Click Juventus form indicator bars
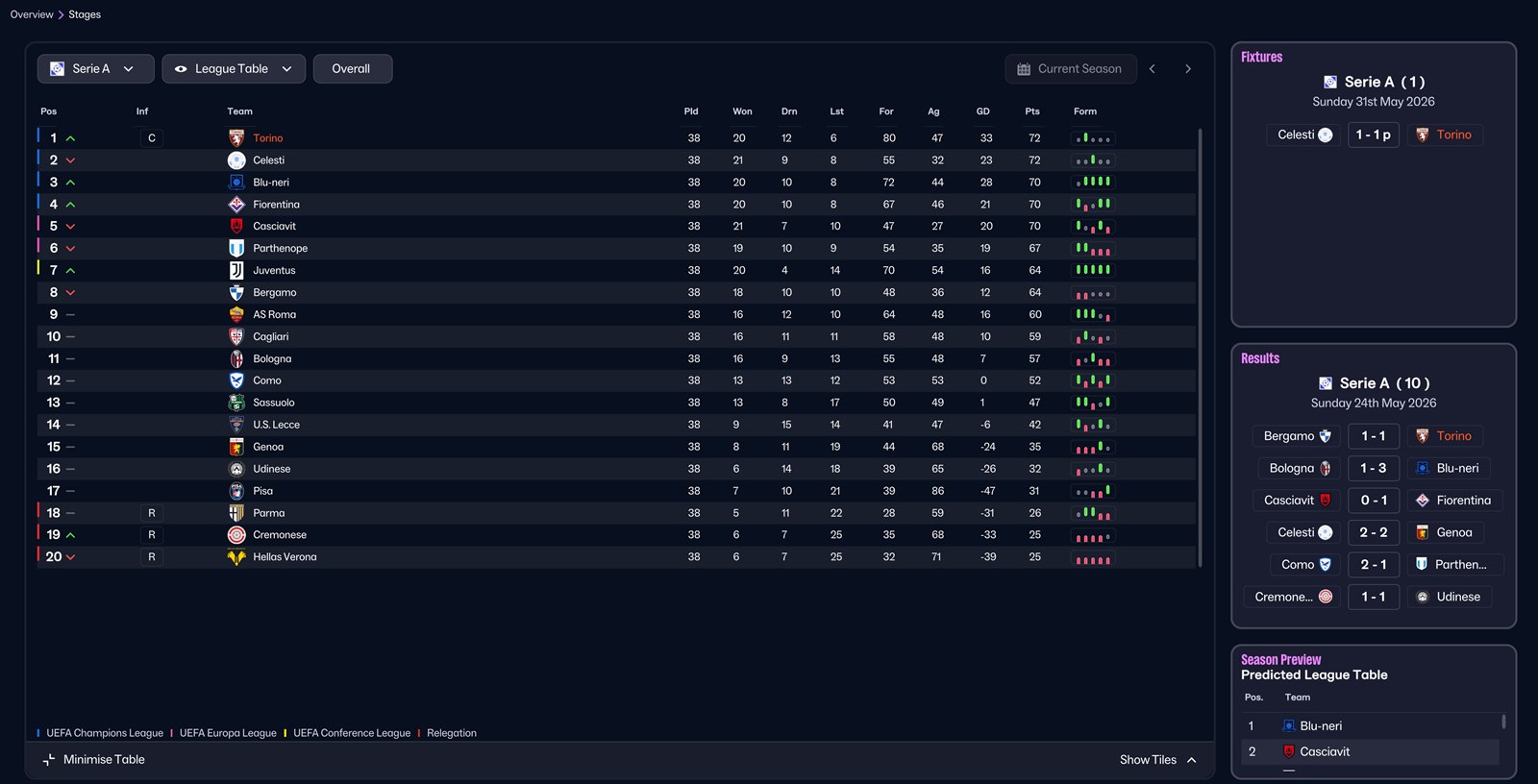The height and width of the screenshot is (784, 1538). (x=1094, y=271)
